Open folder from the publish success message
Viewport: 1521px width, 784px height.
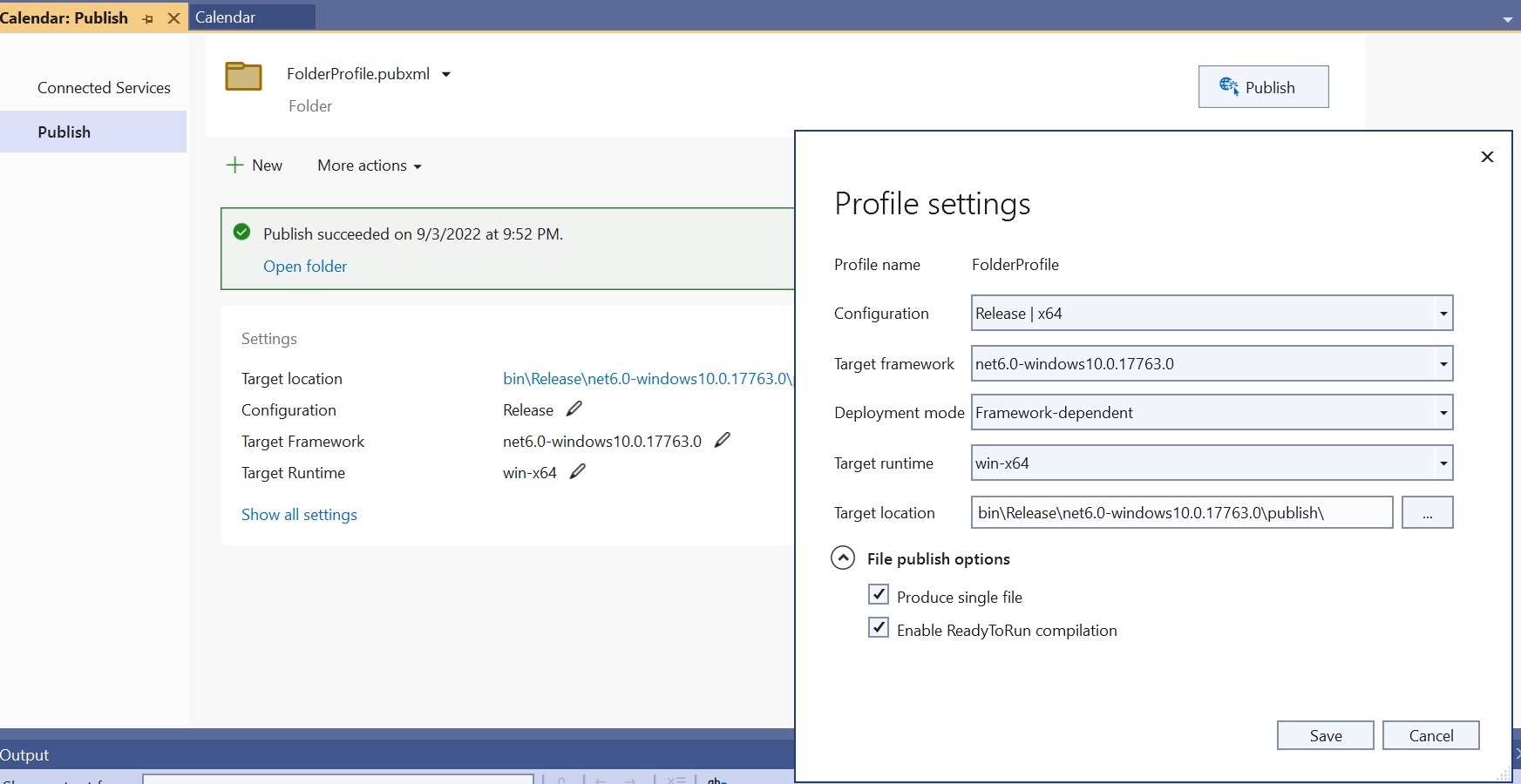coord(304,266)
